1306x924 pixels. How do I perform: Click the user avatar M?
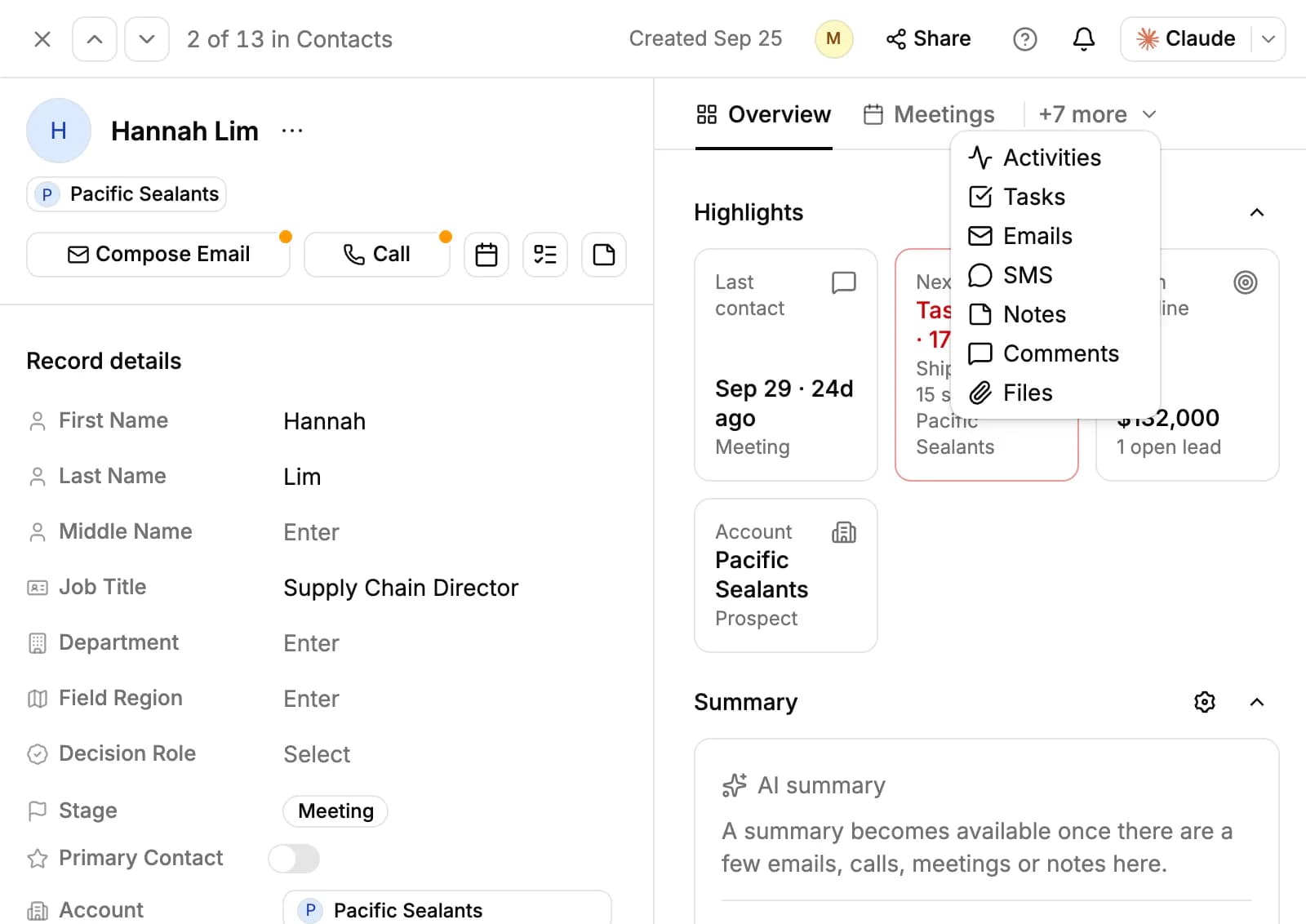[x=833, y=39]
